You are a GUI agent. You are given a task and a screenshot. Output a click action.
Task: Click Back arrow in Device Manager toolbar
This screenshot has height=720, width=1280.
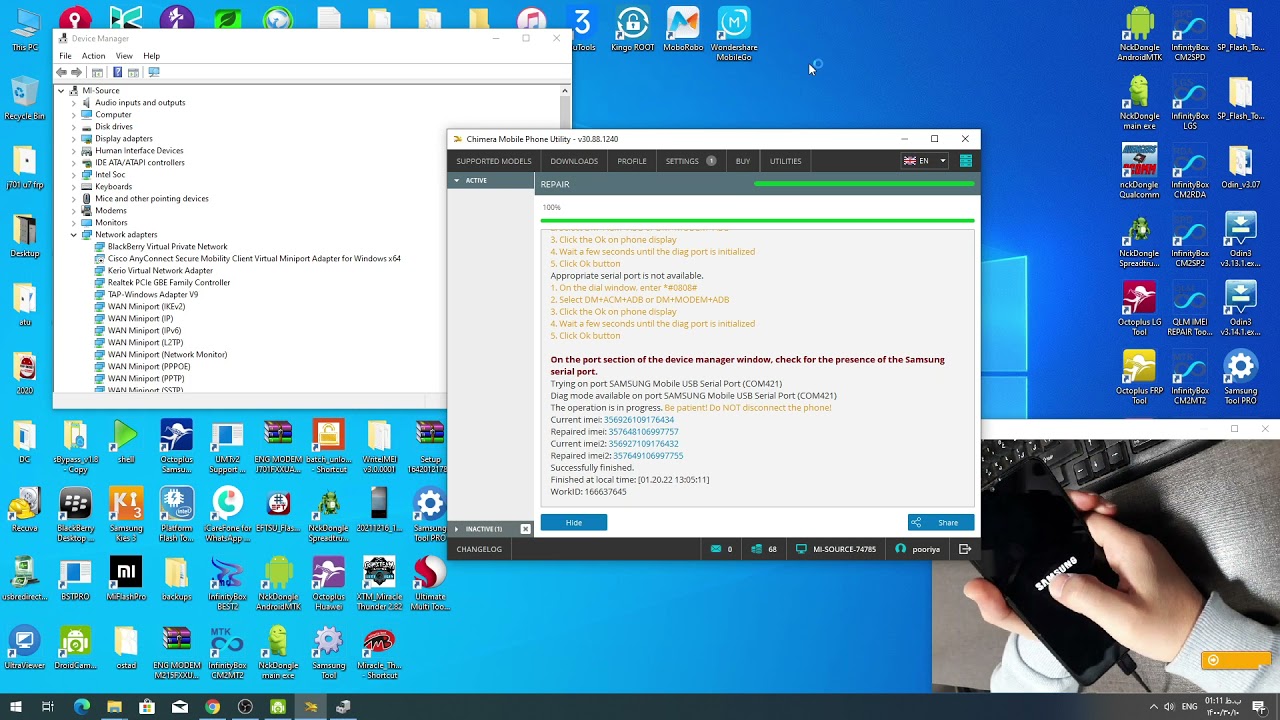(x=62, y=72)
